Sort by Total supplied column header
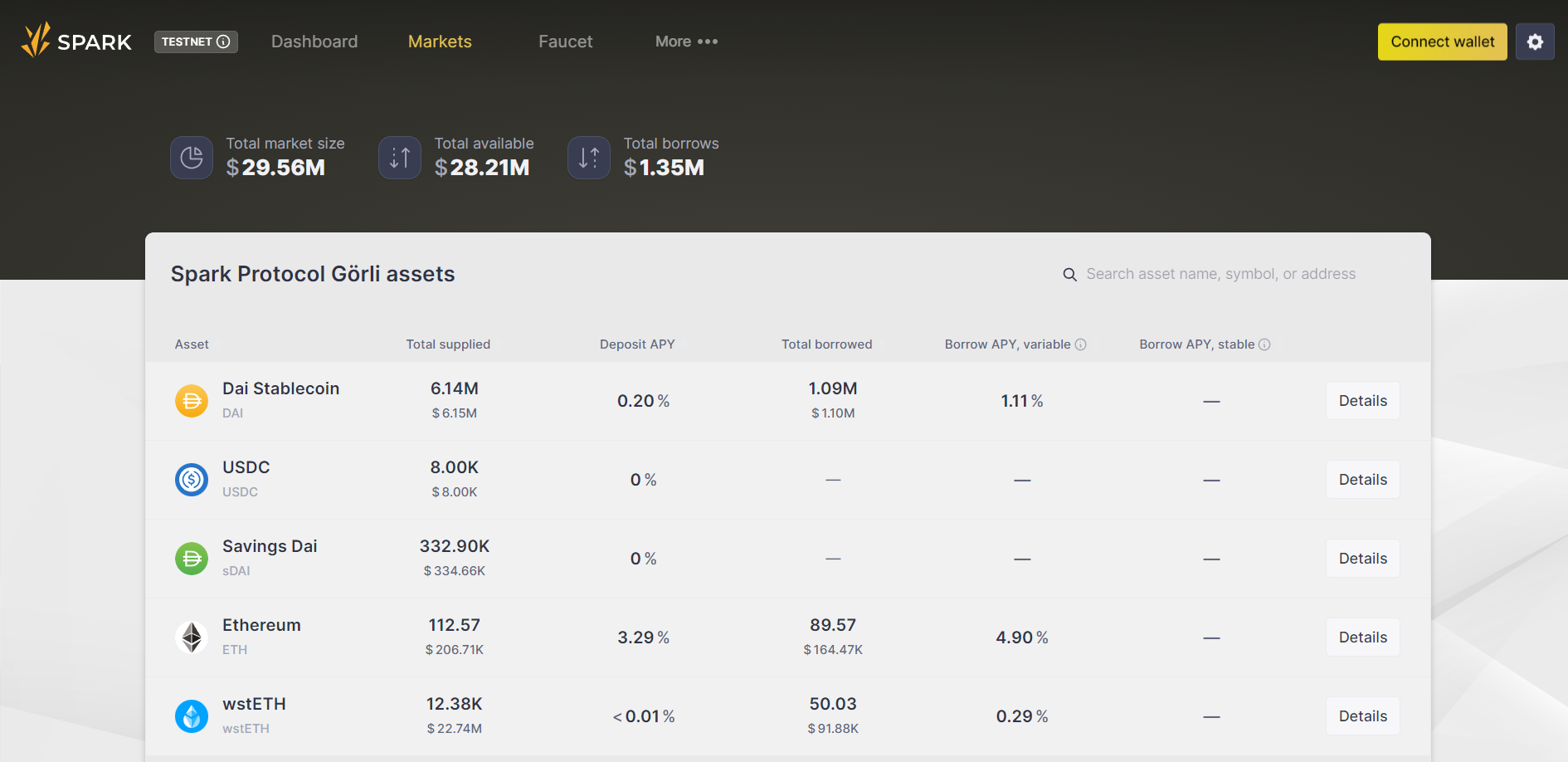The width and height of the screenshot is (1568, 762). coord(448,344)
